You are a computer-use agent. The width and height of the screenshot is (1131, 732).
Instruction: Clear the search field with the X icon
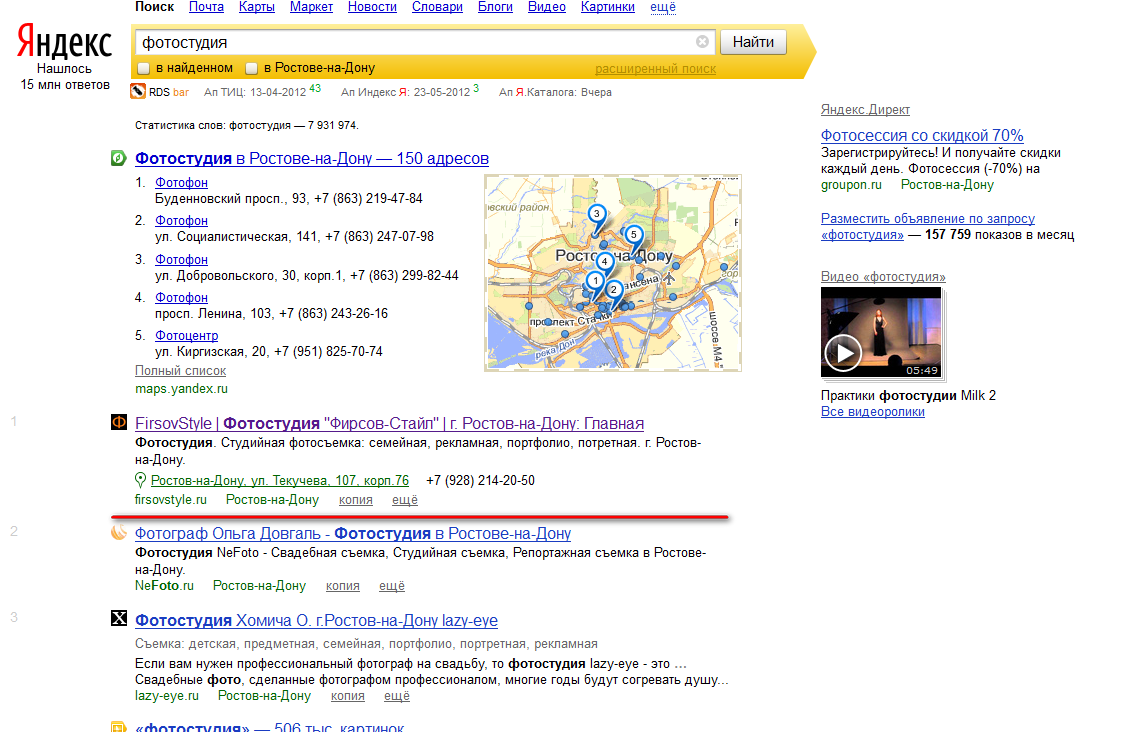[x=703, y=42]
